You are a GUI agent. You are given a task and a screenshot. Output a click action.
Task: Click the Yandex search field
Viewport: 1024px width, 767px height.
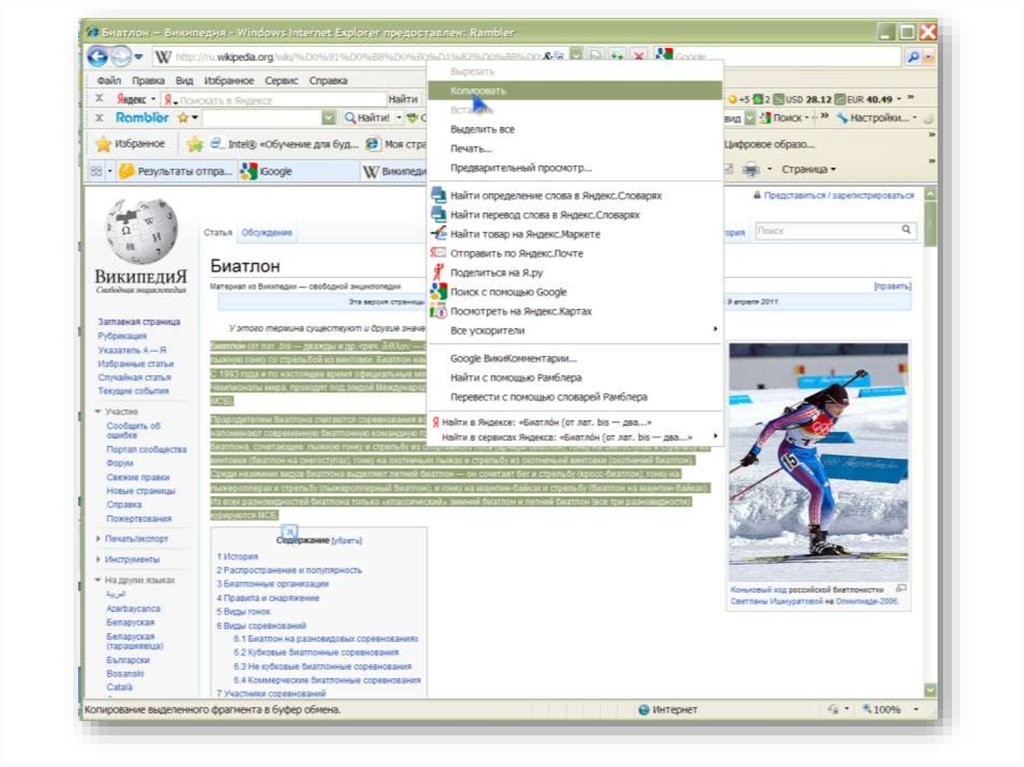coord(274,100)
